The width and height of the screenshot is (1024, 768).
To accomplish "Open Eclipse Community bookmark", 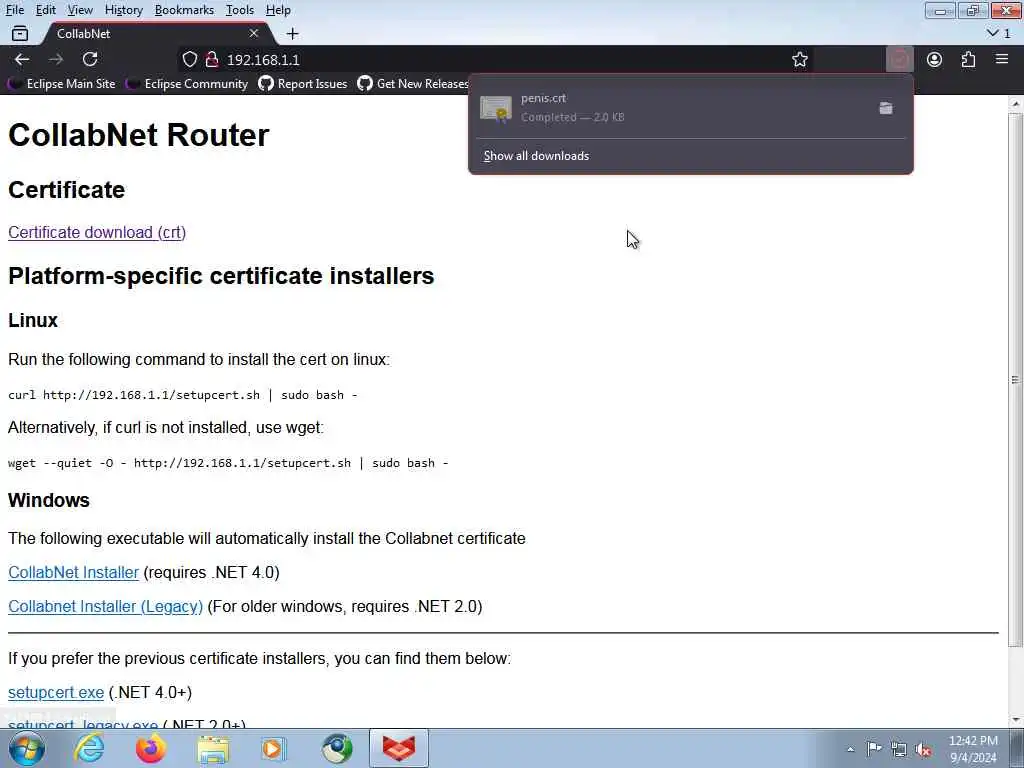I will point(187,84).
